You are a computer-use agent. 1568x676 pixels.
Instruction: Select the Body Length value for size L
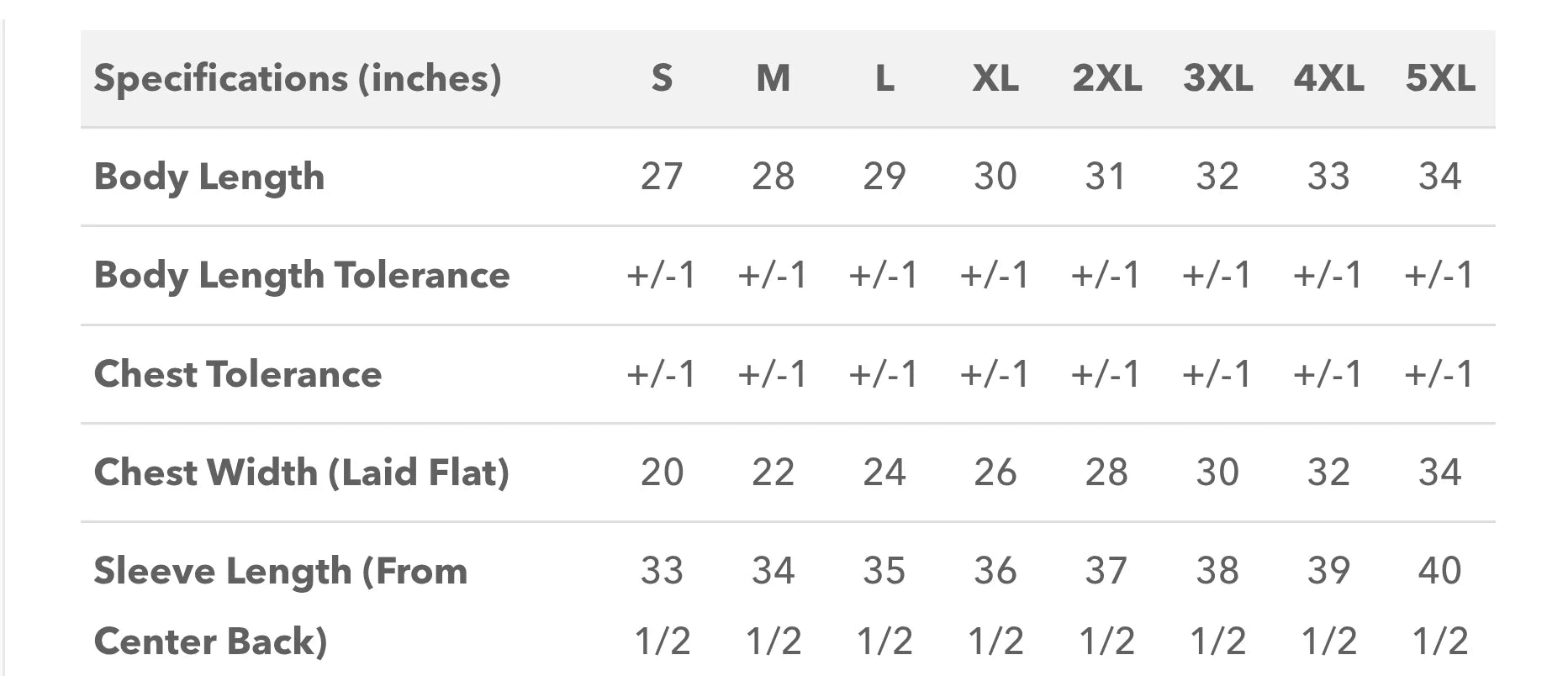coord(884,177)
